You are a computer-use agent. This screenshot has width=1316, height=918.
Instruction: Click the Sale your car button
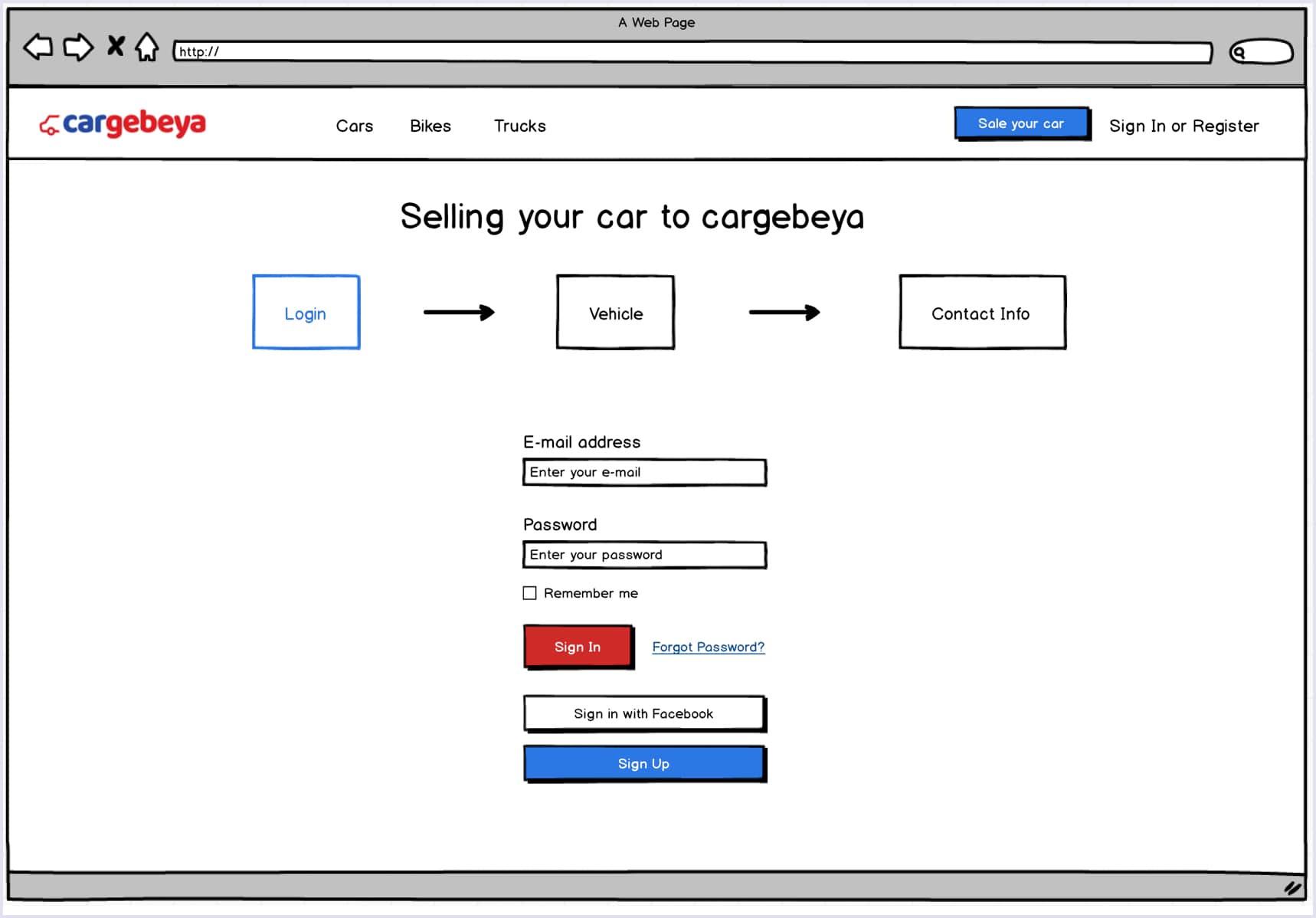pyautogui.click(x=1021, y=123)
